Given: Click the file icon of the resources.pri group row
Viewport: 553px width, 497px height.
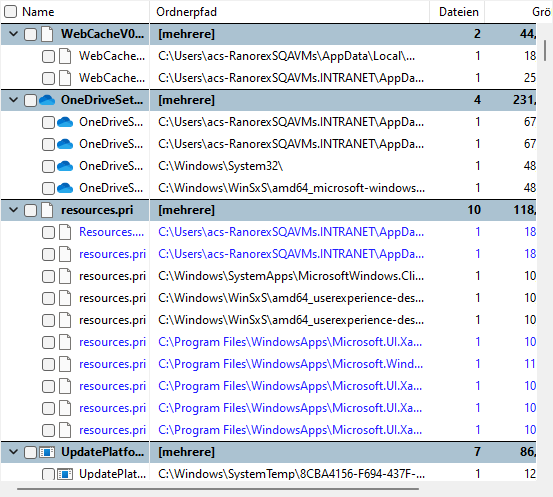Looking at the screenshot, I should coord(47,210).
